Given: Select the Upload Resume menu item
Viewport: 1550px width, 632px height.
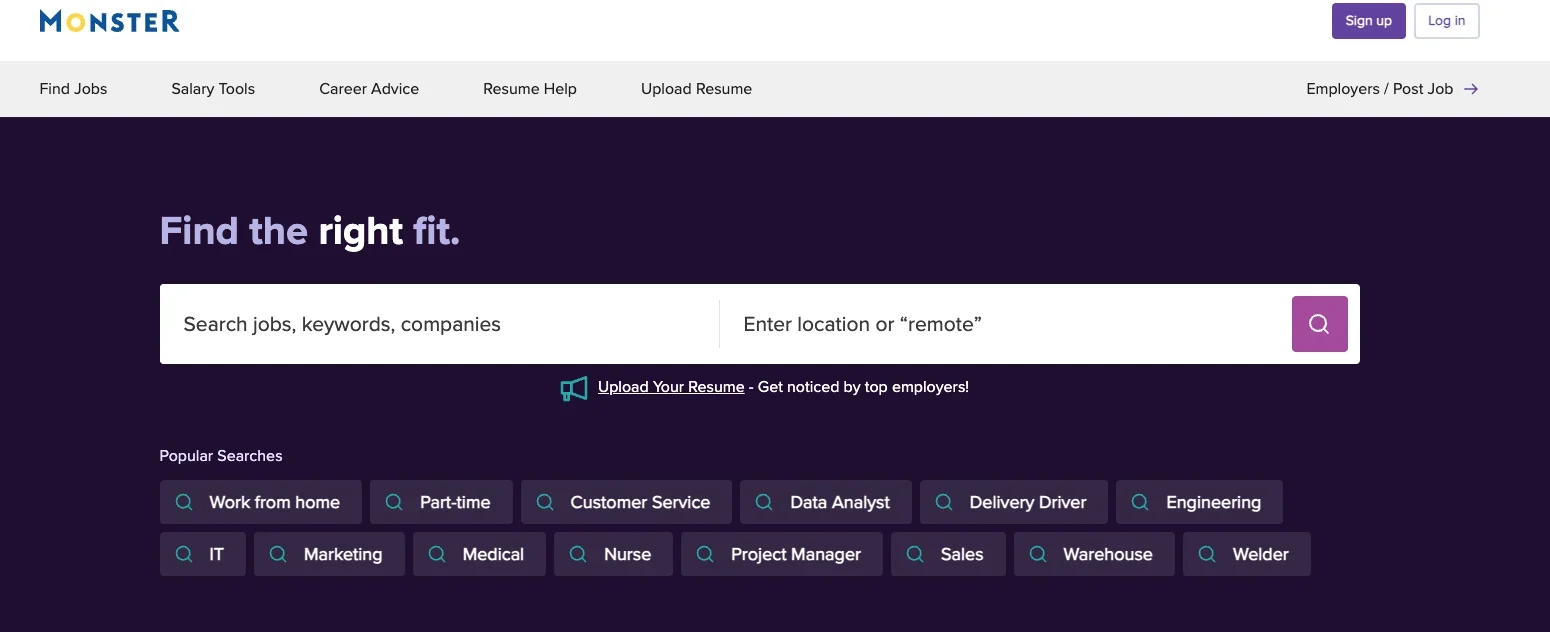Looking at the screenshot, I should click(696, 88).
